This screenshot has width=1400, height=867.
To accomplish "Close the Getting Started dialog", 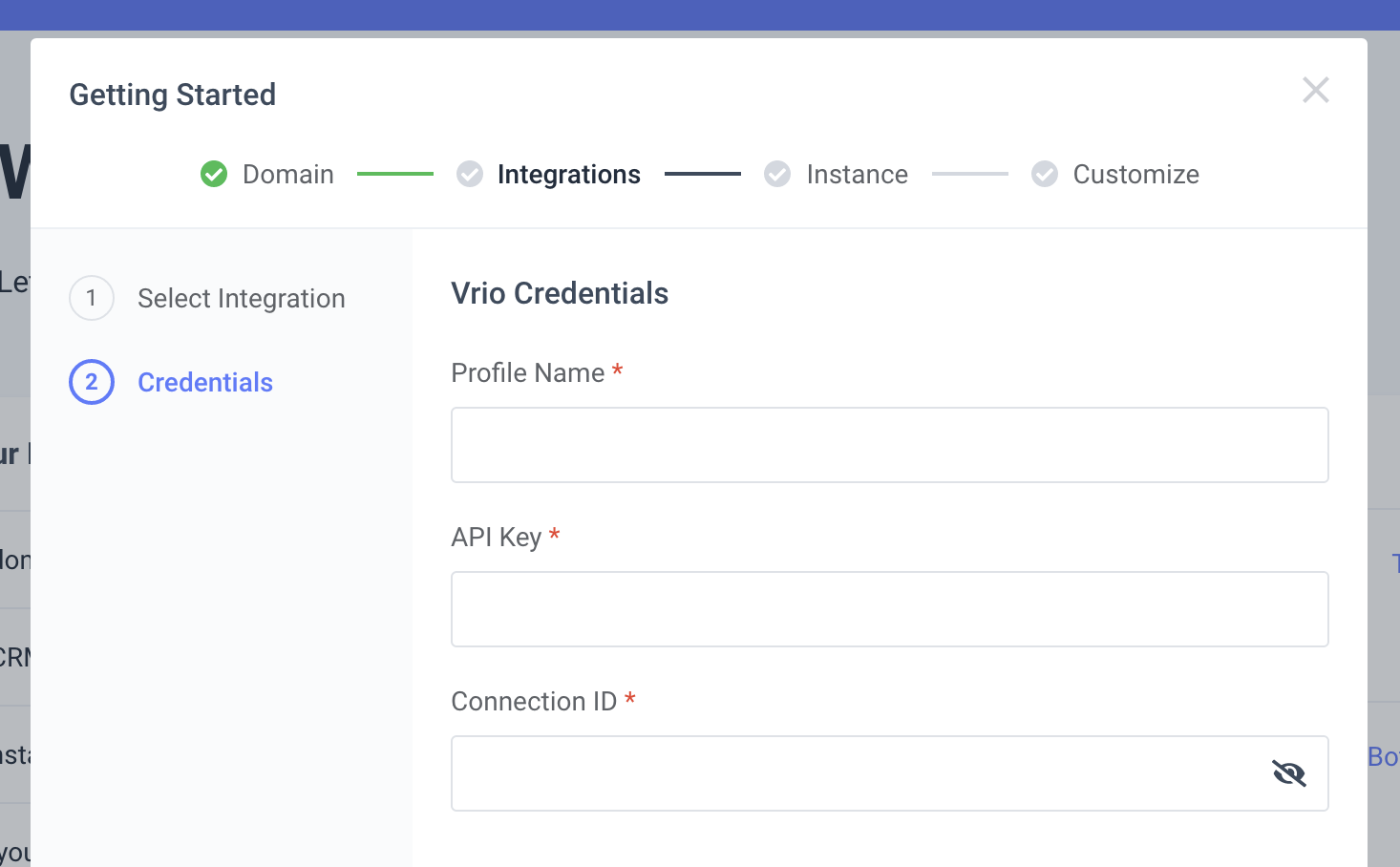I will tap(1316, 90).
